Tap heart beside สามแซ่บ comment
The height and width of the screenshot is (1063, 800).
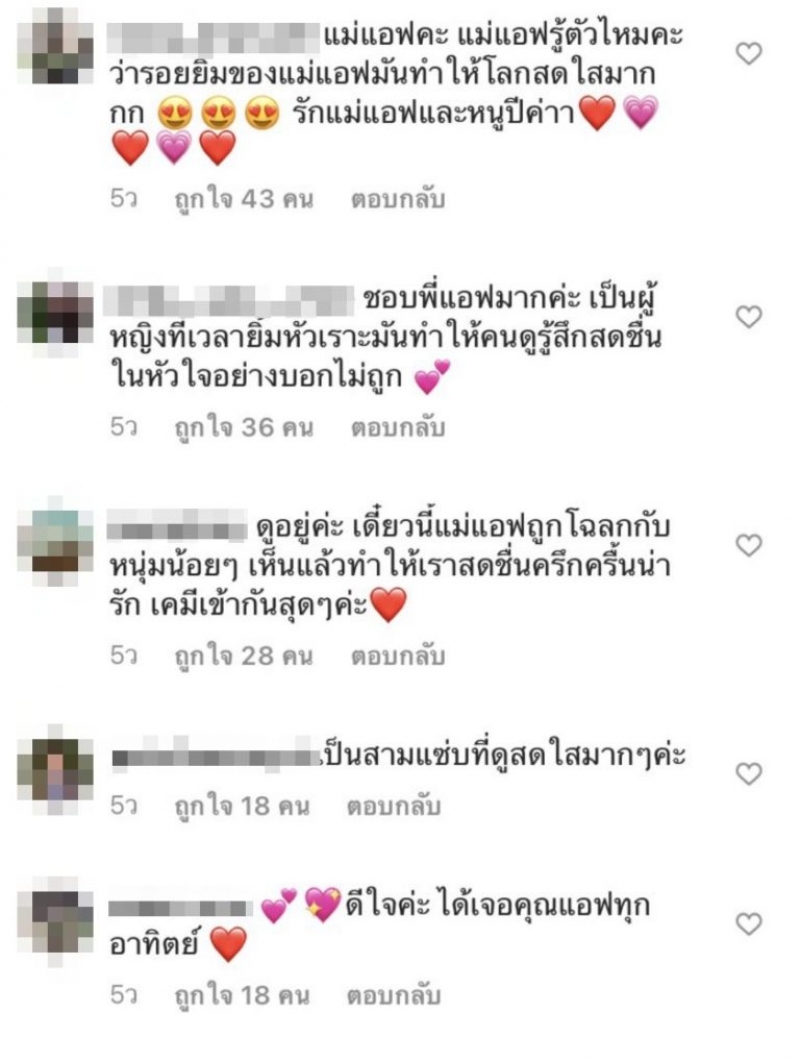click(748, 774)
